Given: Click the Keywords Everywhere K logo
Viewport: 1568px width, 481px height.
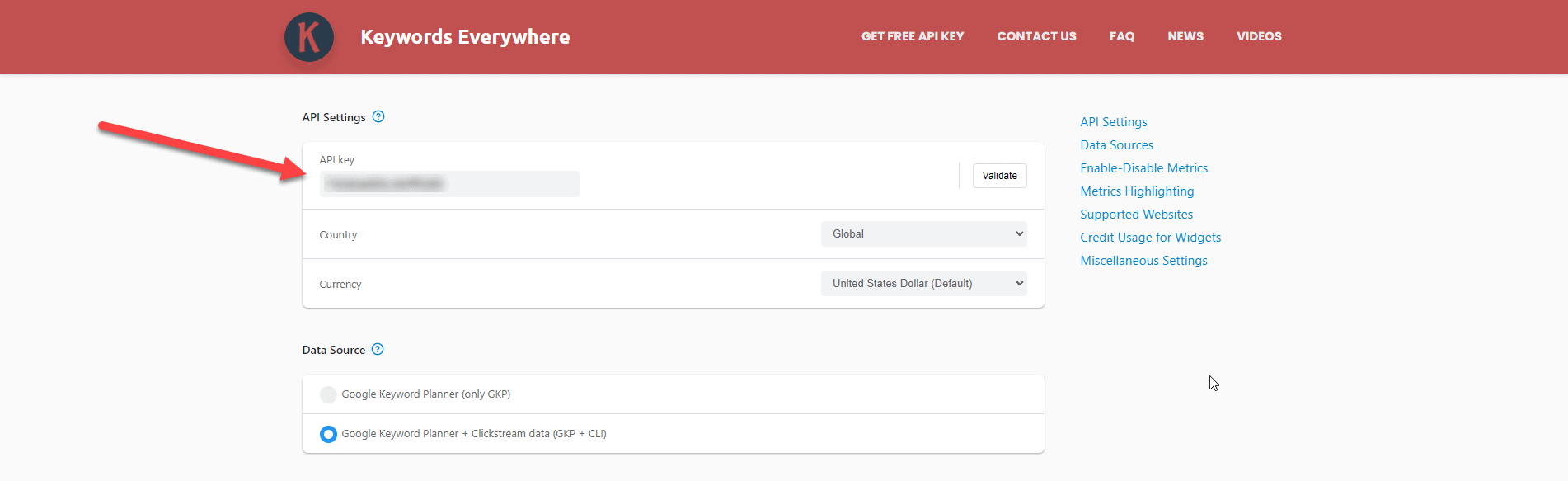Looking at the screenshot, I should [309, 37].
